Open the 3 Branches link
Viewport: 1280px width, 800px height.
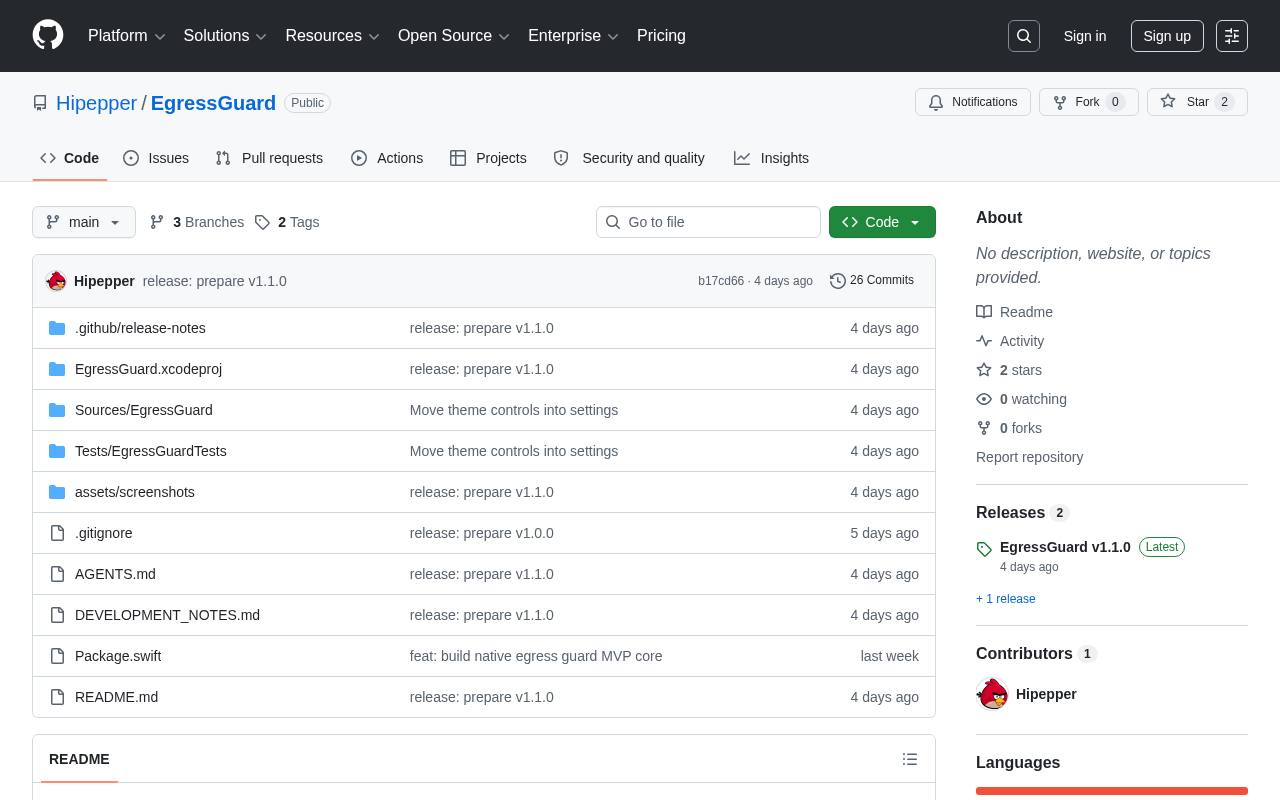coord(197,222)
